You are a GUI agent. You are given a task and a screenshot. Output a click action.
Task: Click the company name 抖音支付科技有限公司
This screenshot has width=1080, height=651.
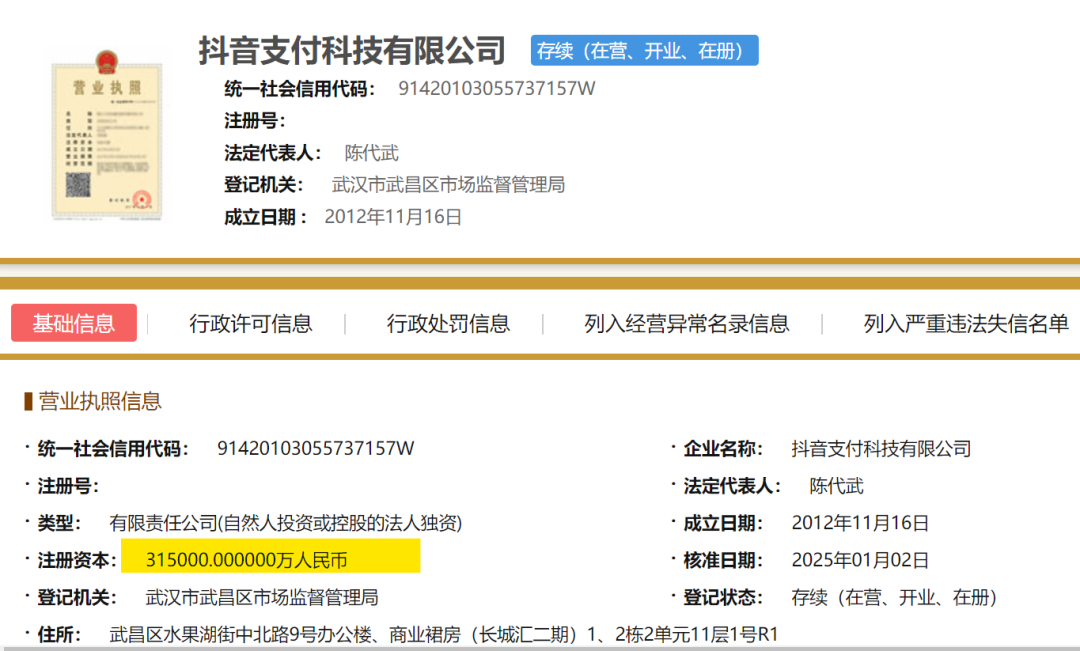pyautogui.click(x=351, y=49)
